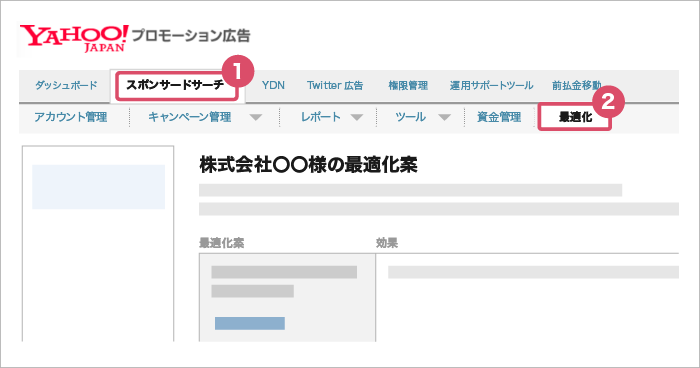Open the Twitter 広告 tab
The width and height of the screenshot is (700, 368).
coord(335,85)
